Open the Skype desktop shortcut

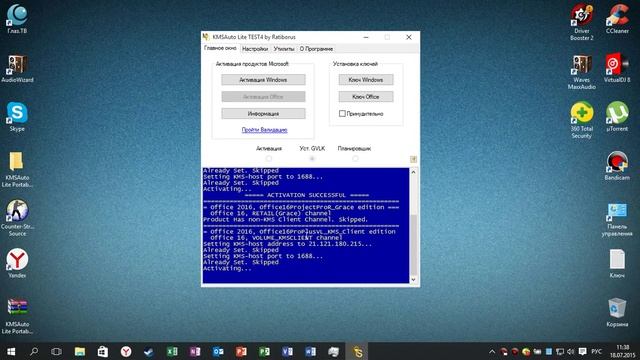click(x=17, y=116)
